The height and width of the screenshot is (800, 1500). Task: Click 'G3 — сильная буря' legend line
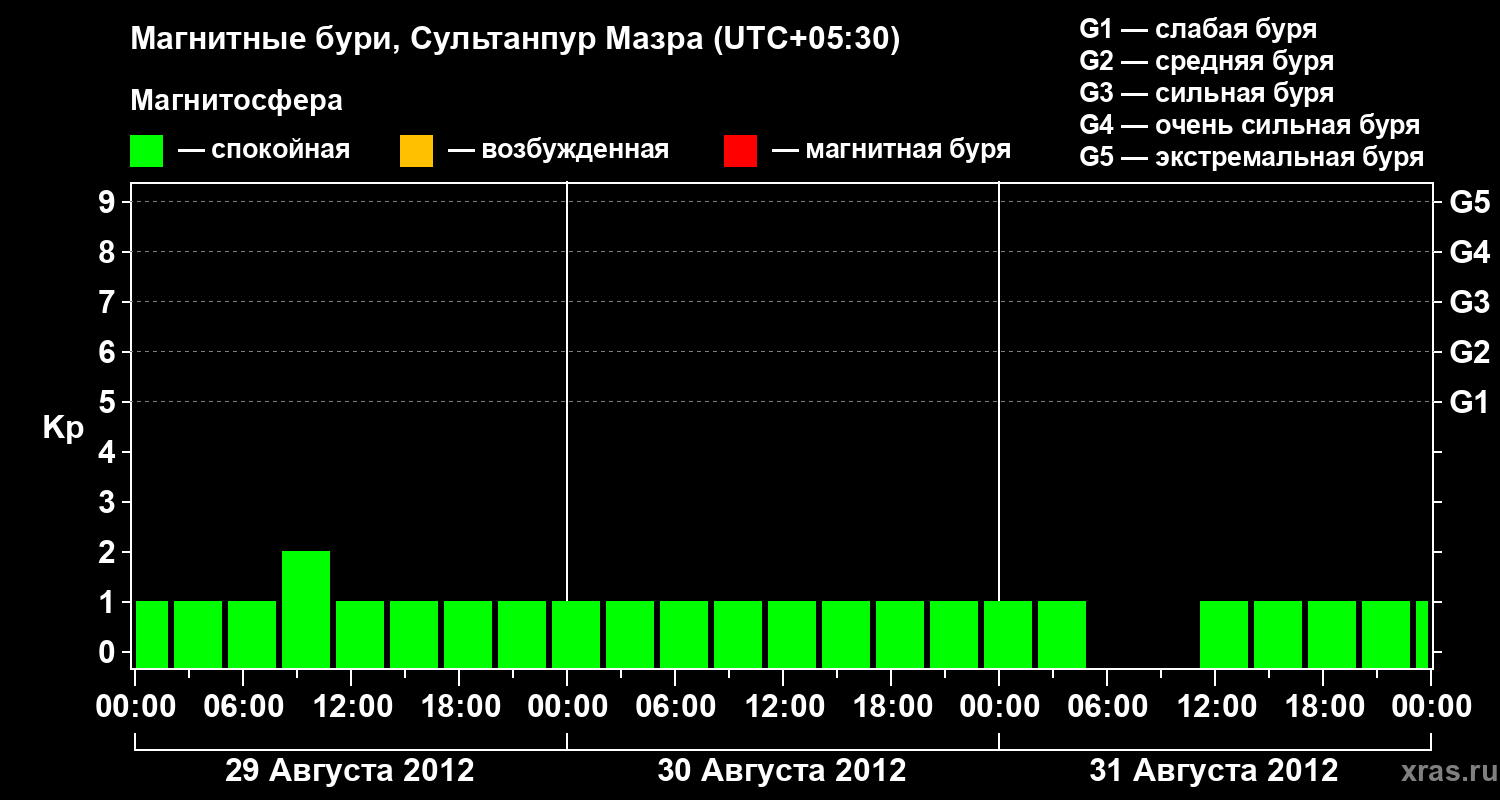1206,93
